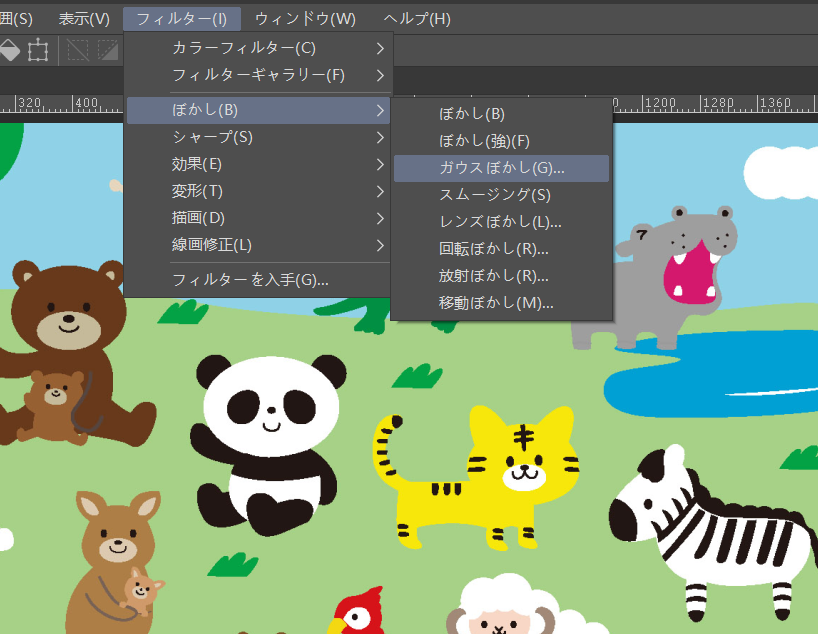The width and height of the screenshot is (818, 634).
Task: Click the diamond-shaped gradient icon on the toolbar
Action: tap(10, 49)
